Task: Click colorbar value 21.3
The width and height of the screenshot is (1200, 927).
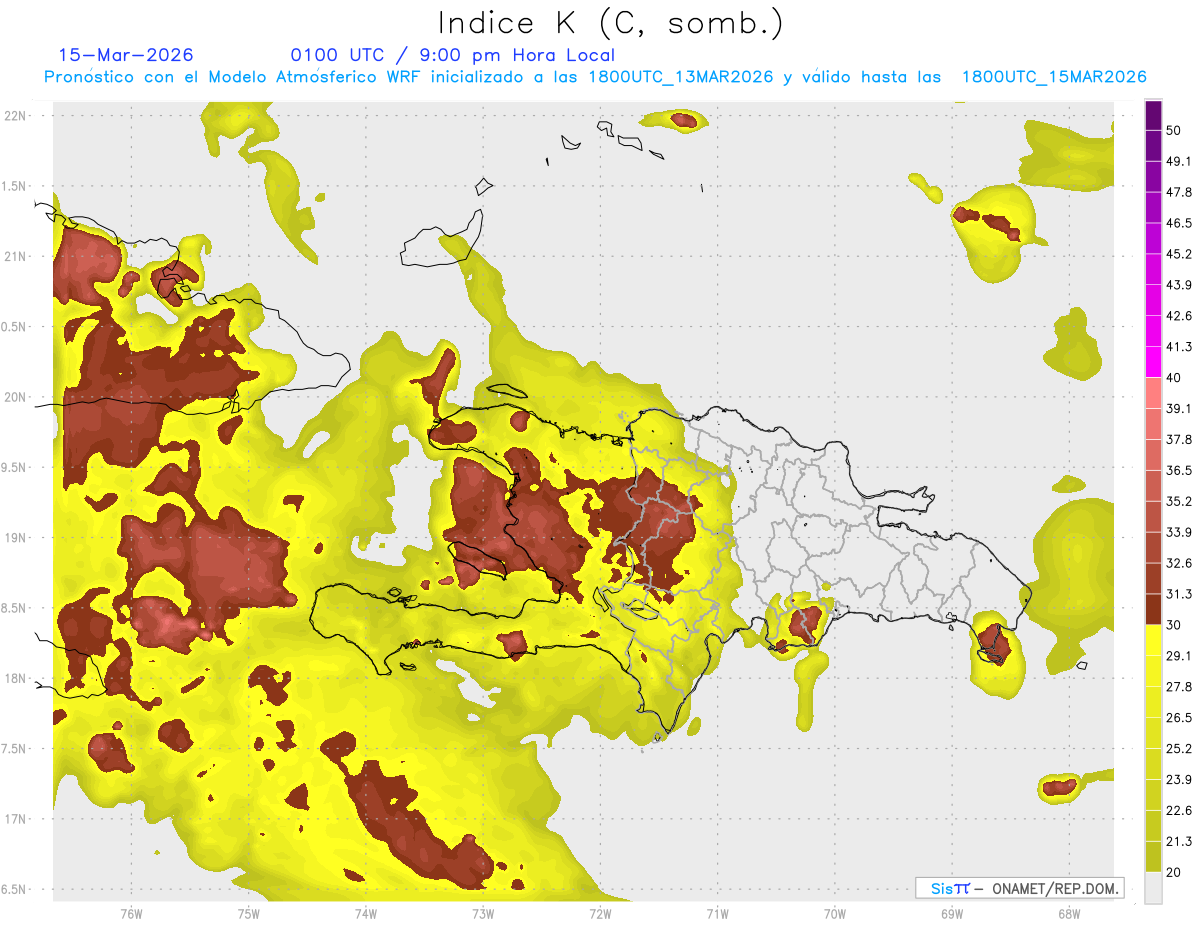Action: tap(1179, 842)
